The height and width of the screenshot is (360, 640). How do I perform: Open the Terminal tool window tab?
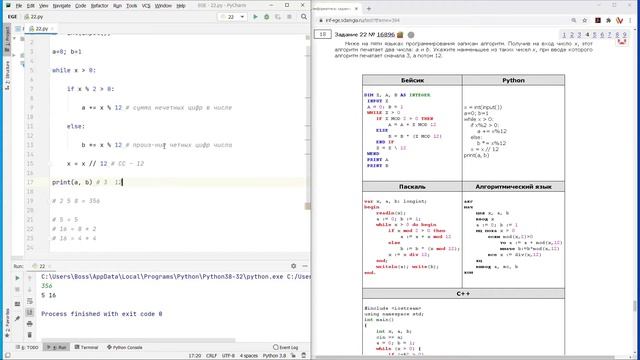87,347
